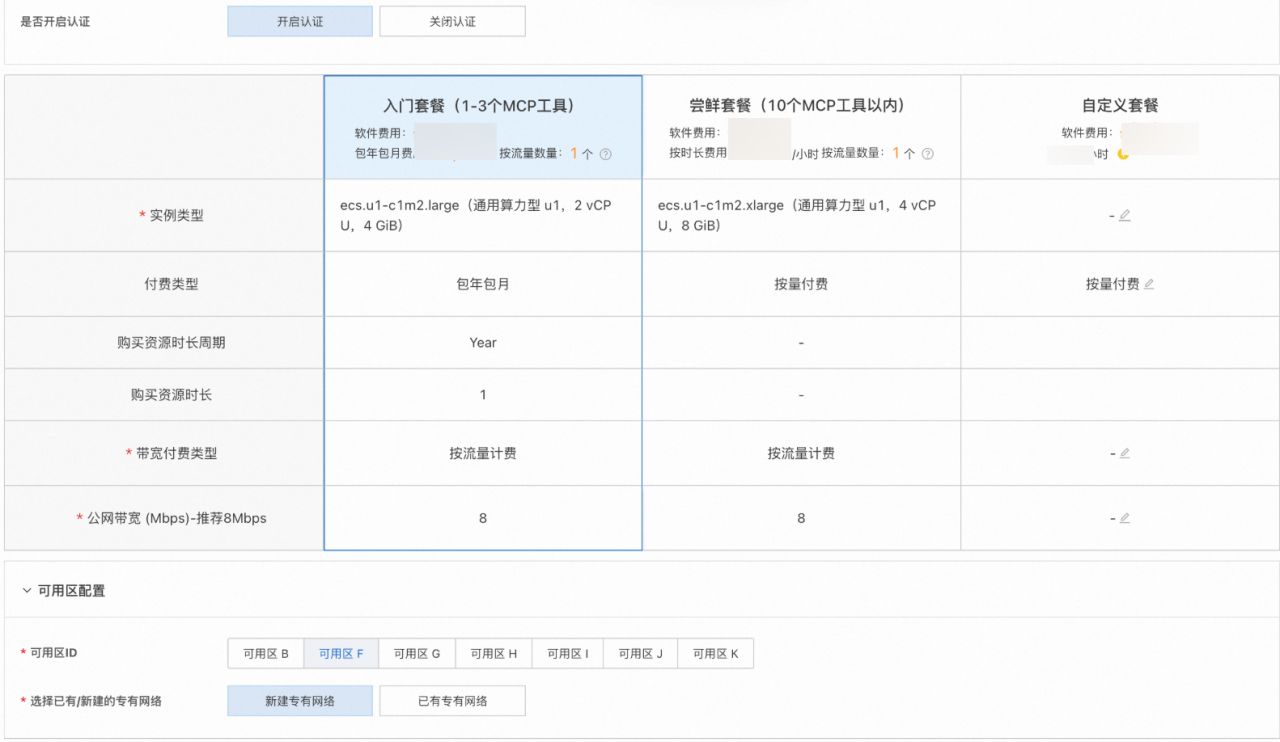Choose 新建专有网络 option
1280x742 pixels.
[x=300, y=701]
